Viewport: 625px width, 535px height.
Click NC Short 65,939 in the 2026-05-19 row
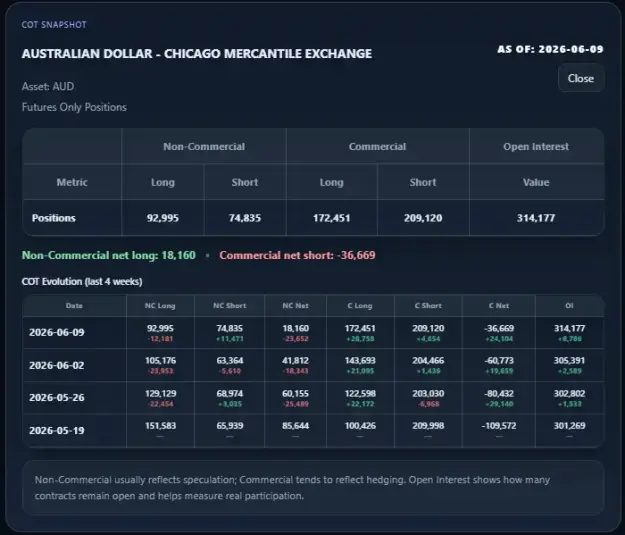point(230,426)
